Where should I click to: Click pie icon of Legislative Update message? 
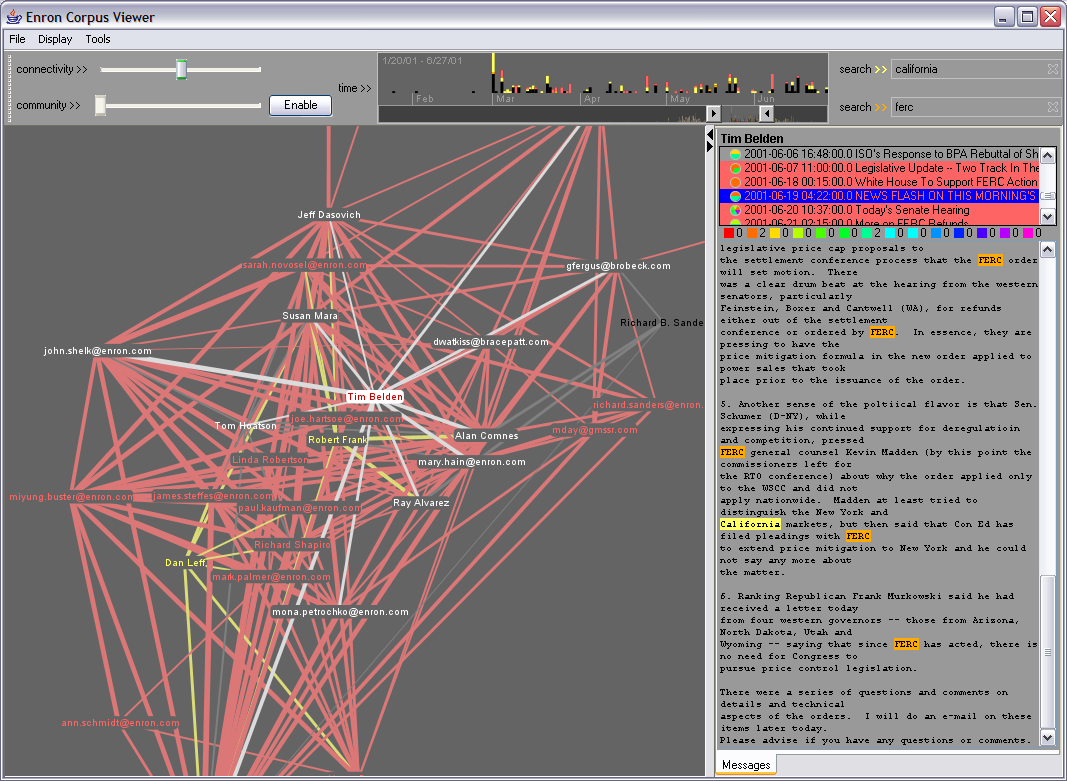click(735, 168)
